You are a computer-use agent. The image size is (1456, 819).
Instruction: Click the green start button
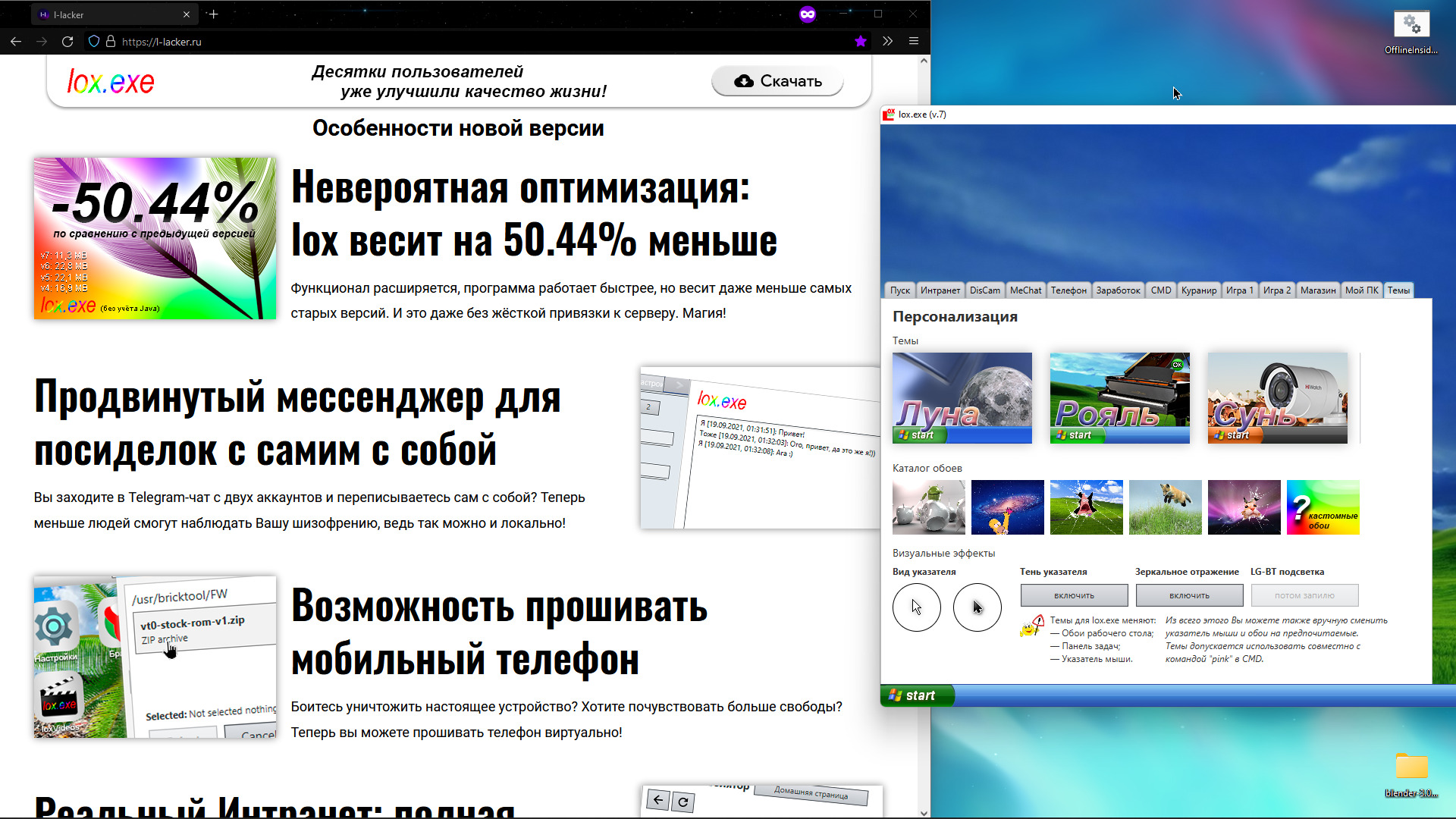coord(916,695)
